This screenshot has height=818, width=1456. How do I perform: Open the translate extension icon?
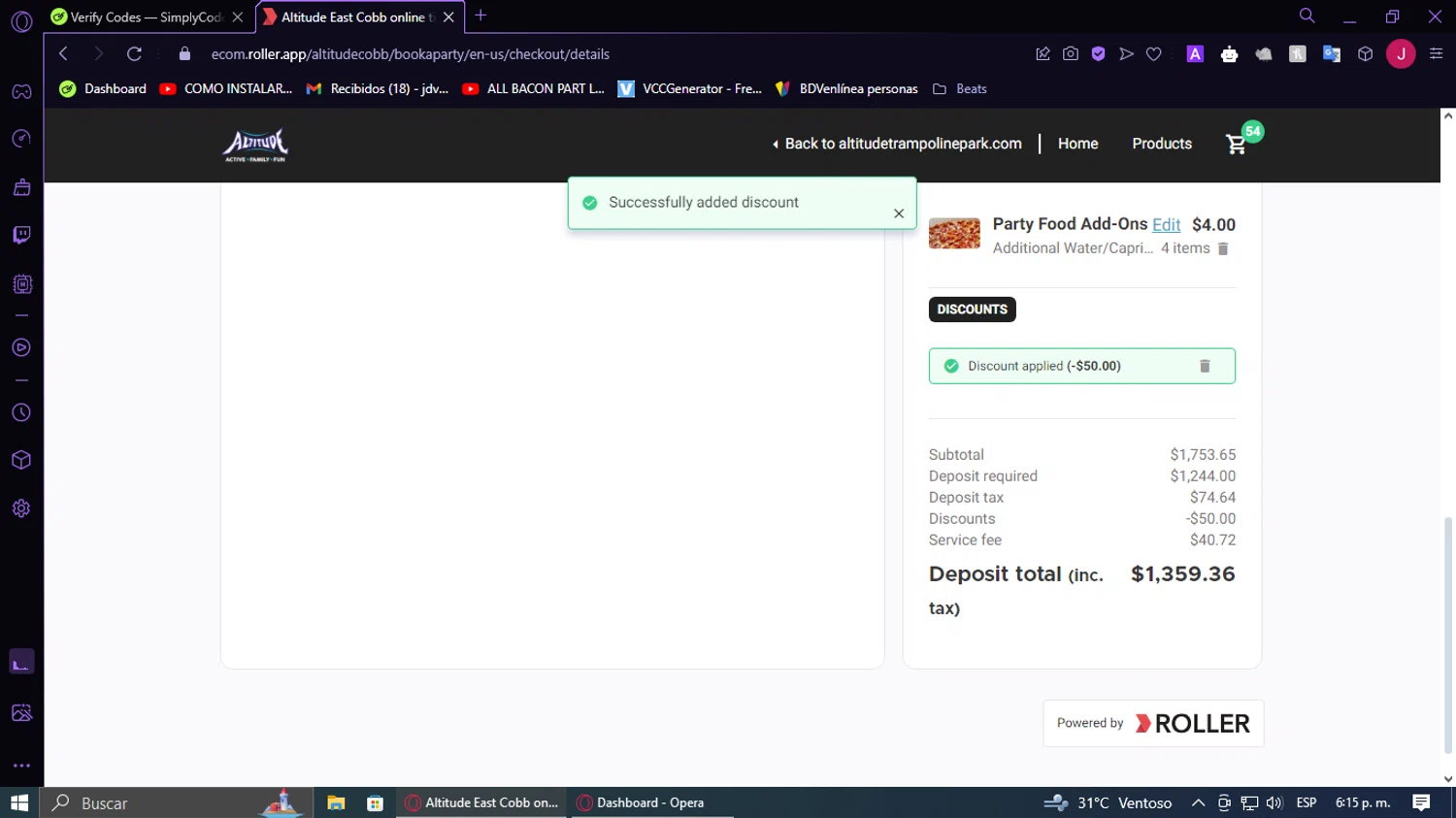coord(1332,54)
